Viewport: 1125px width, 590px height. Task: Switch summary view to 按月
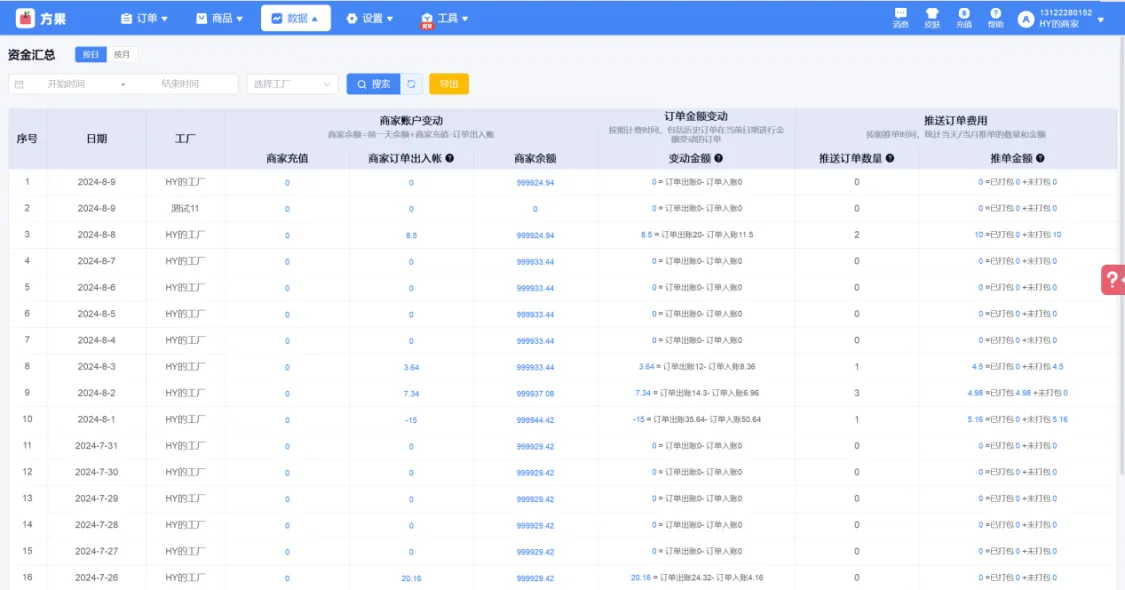(x=122, y=55)
